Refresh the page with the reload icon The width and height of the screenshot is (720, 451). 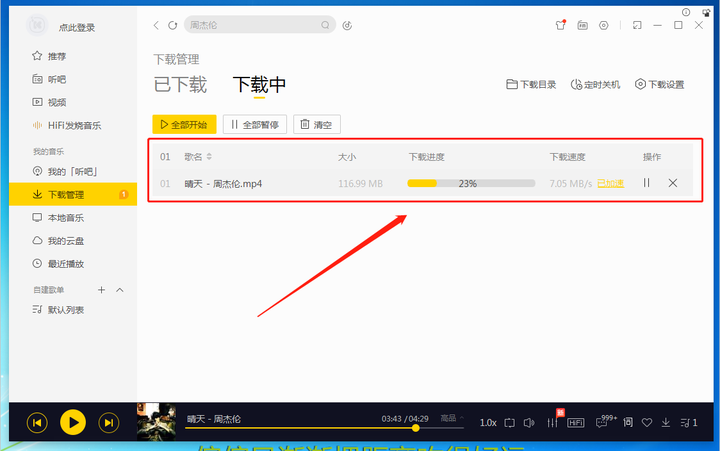172,25
